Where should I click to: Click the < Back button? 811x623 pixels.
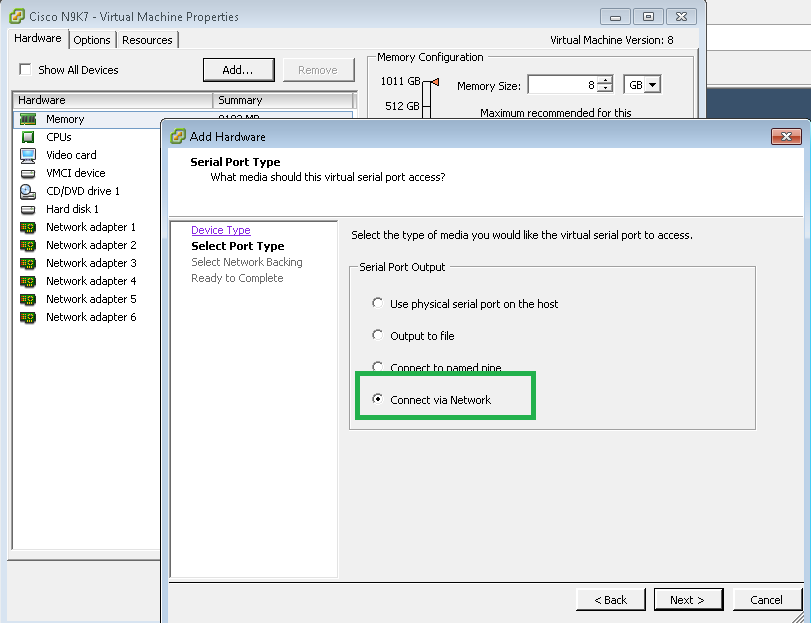[611, 600]
